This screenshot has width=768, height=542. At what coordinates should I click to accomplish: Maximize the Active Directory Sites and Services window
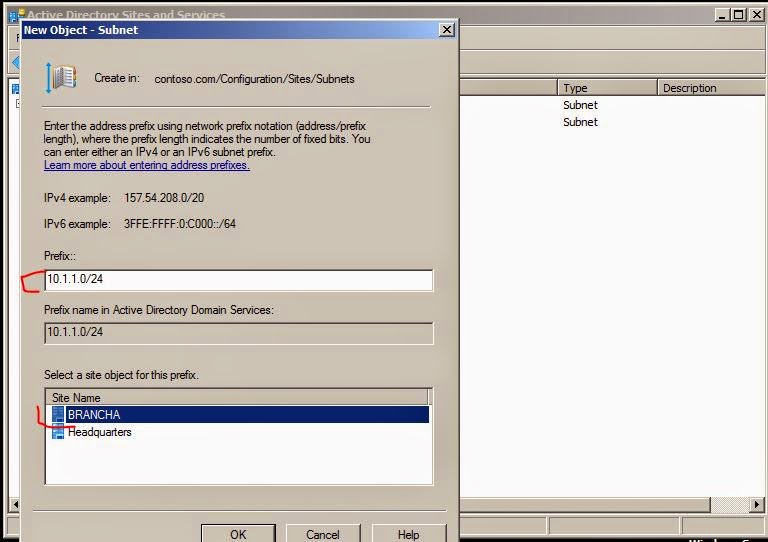pyautogui.click(x=738, y=15)
